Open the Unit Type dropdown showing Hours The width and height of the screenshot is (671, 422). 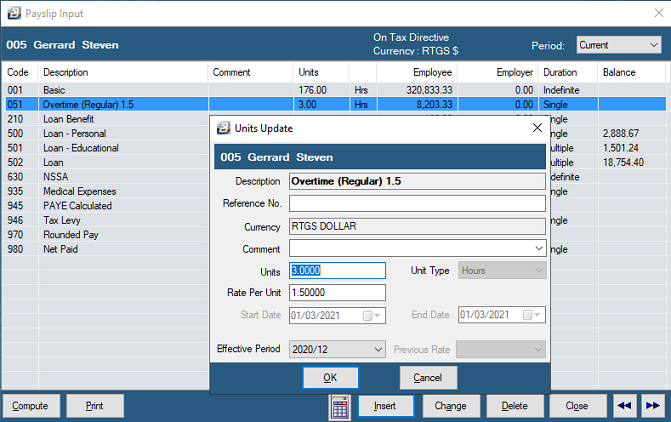[x=502, y=270]
